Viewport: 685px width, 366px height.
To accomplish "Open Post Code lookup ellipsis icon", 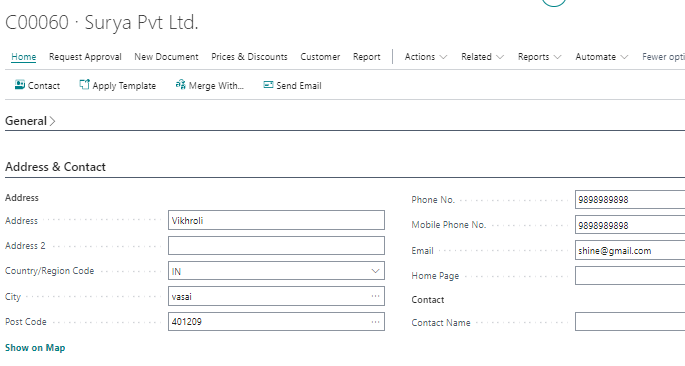I will [x=375, y=322].
